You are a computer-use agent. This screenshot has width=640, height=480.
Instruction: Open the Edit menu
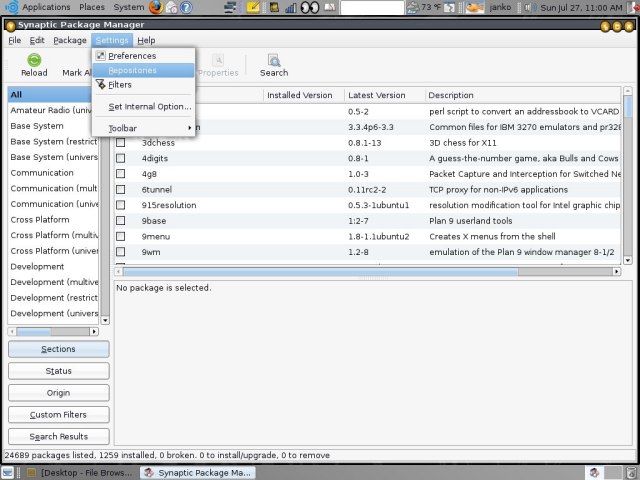37,40
